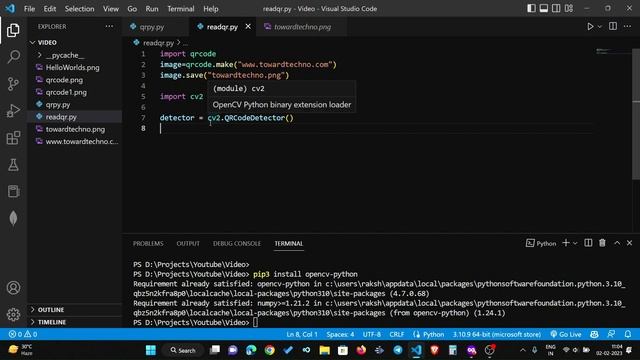The image size is (640, 360).
Task: Close the readqr.py tab
Action: [x=248, y=27]
